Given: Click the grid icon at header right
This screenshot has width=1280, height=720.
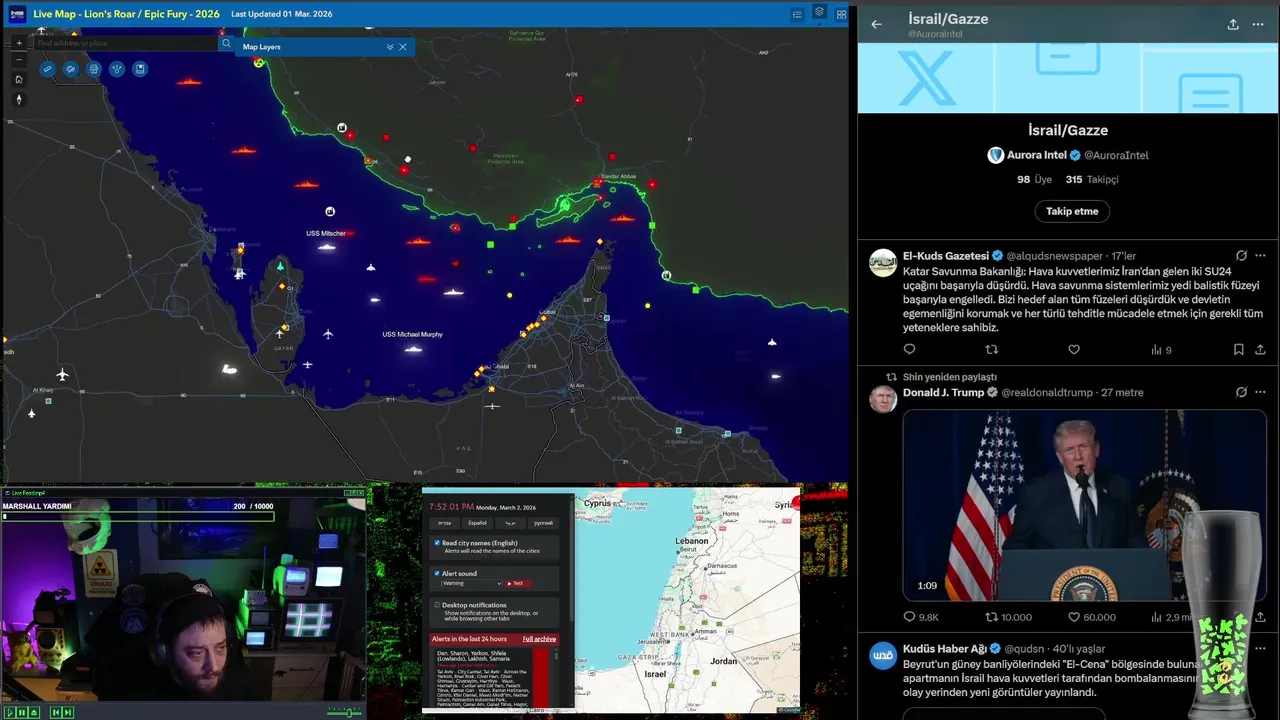Looking at the screenshot, I should (842, 14).
